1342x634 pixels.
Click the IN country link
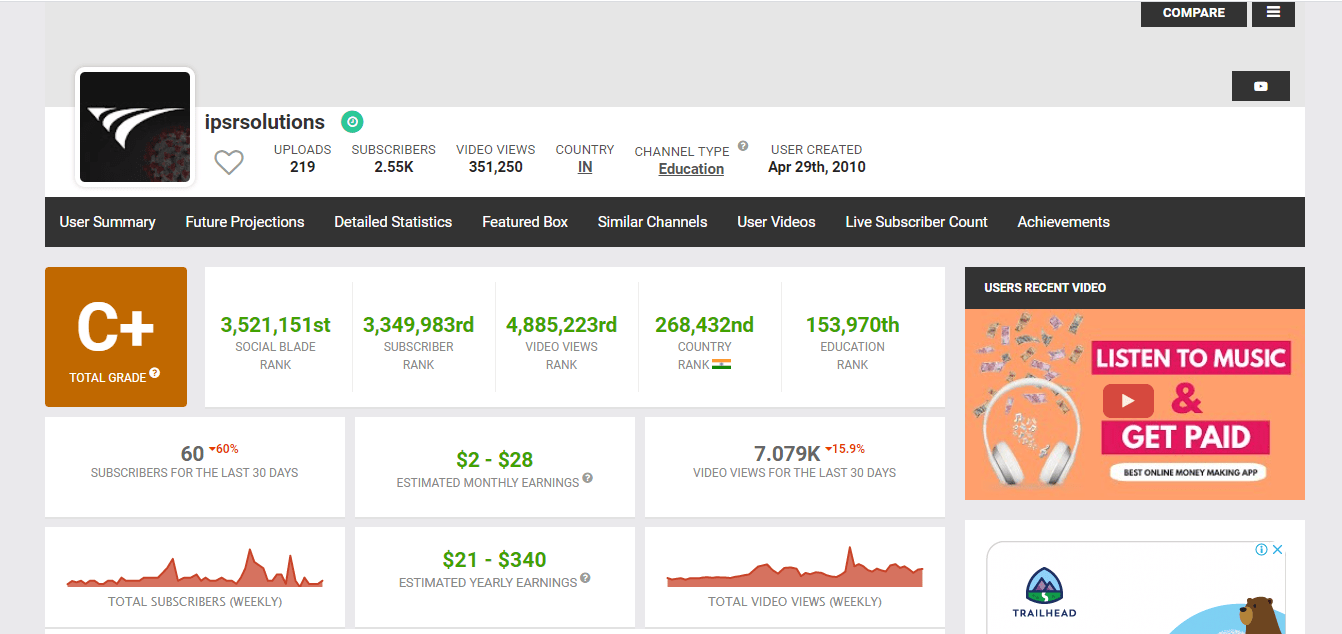point(584,167)
